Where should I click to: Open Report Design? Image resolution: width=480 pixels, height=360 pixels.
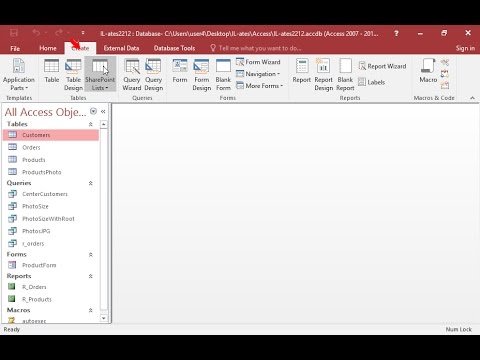pos(323,74)
